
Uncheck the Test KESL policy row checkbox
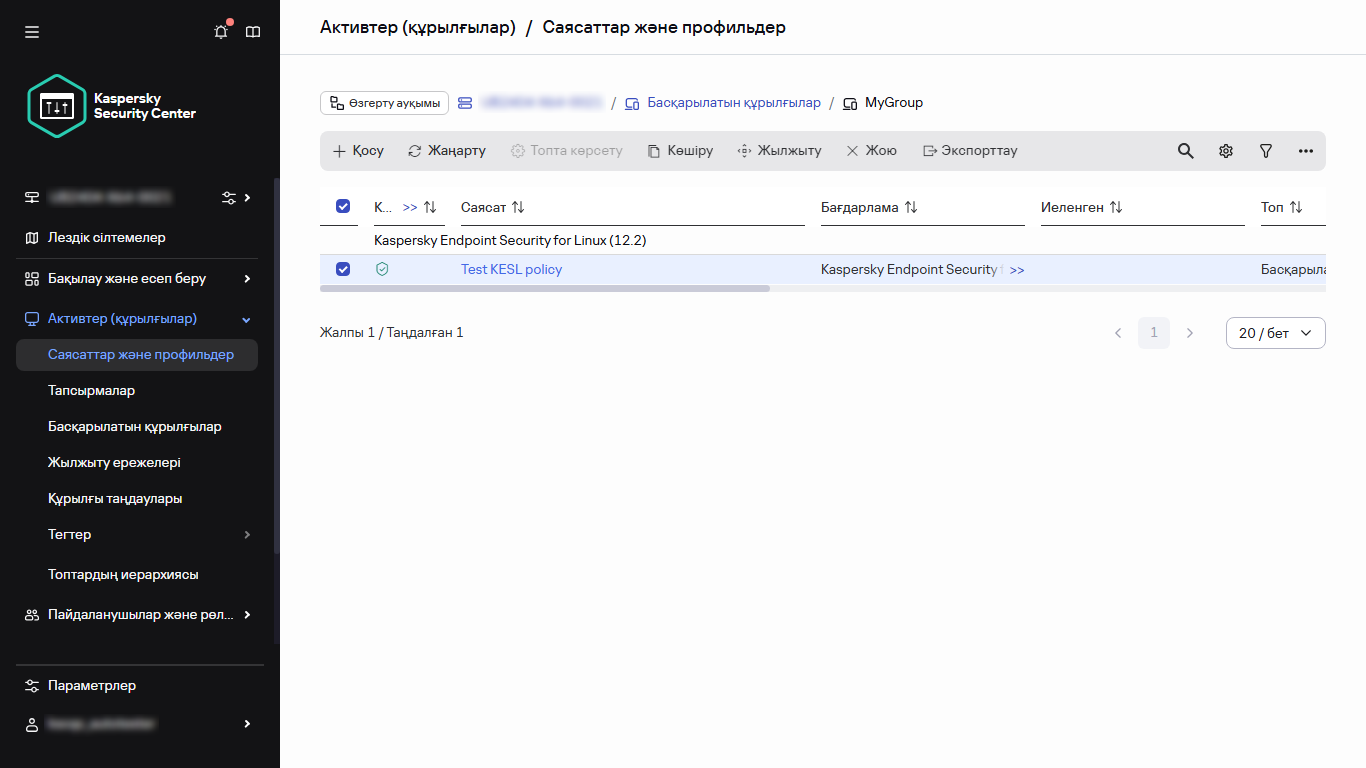pos(343,269)
